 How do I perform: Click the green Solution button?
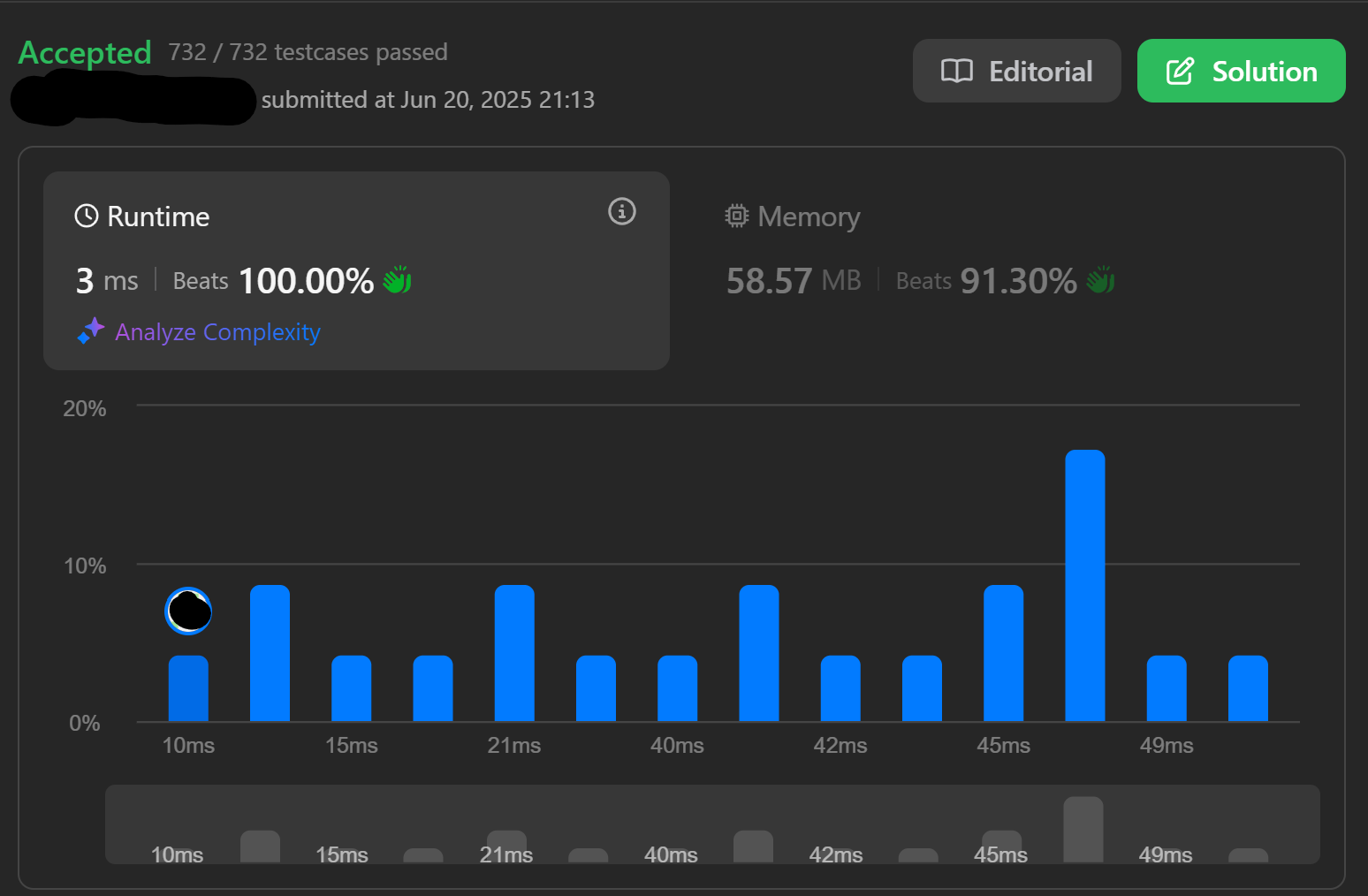tap(1241, 71)
